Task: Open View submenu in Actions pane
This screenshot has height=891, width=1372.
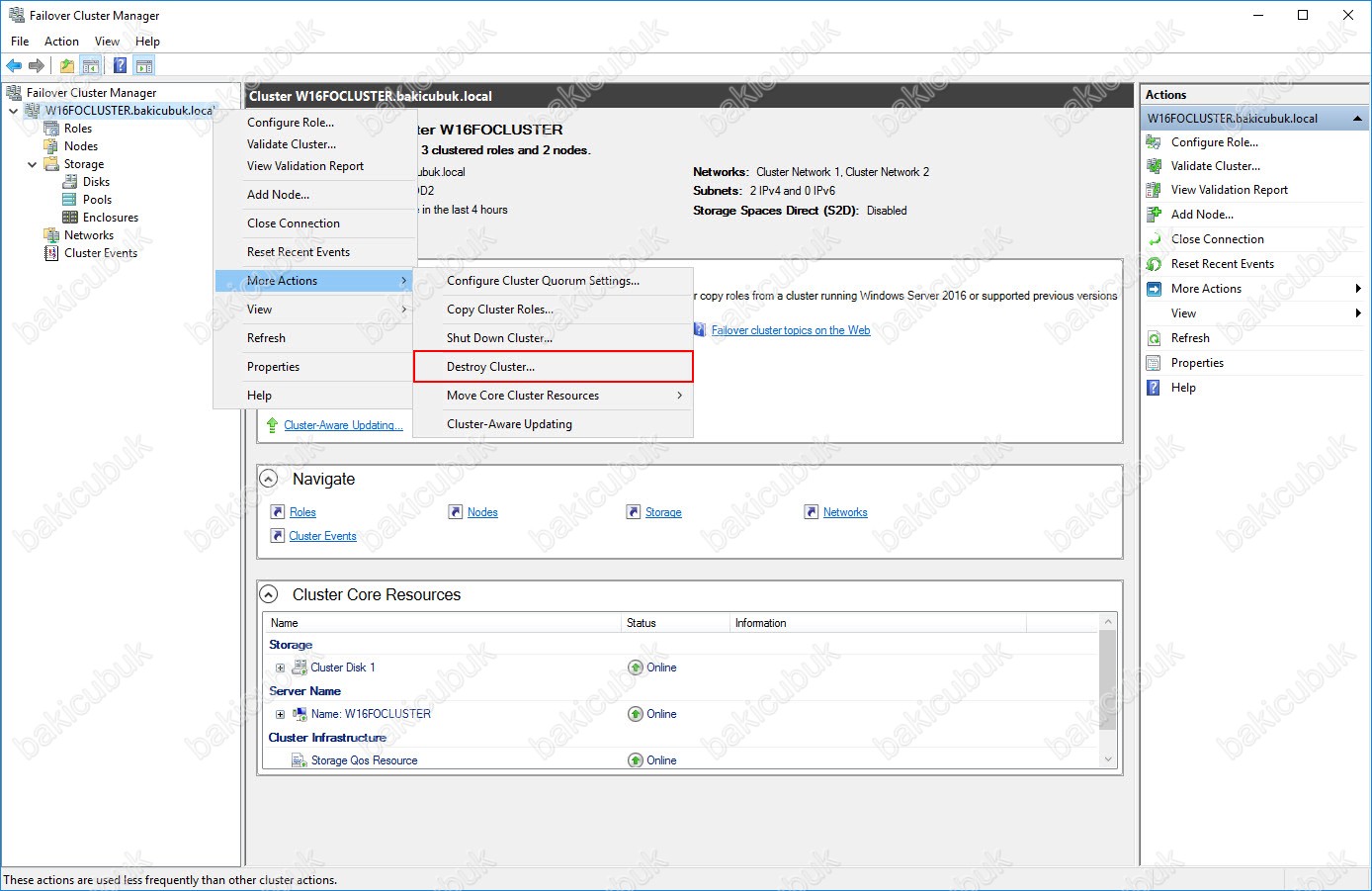Action: (1254, 313)
